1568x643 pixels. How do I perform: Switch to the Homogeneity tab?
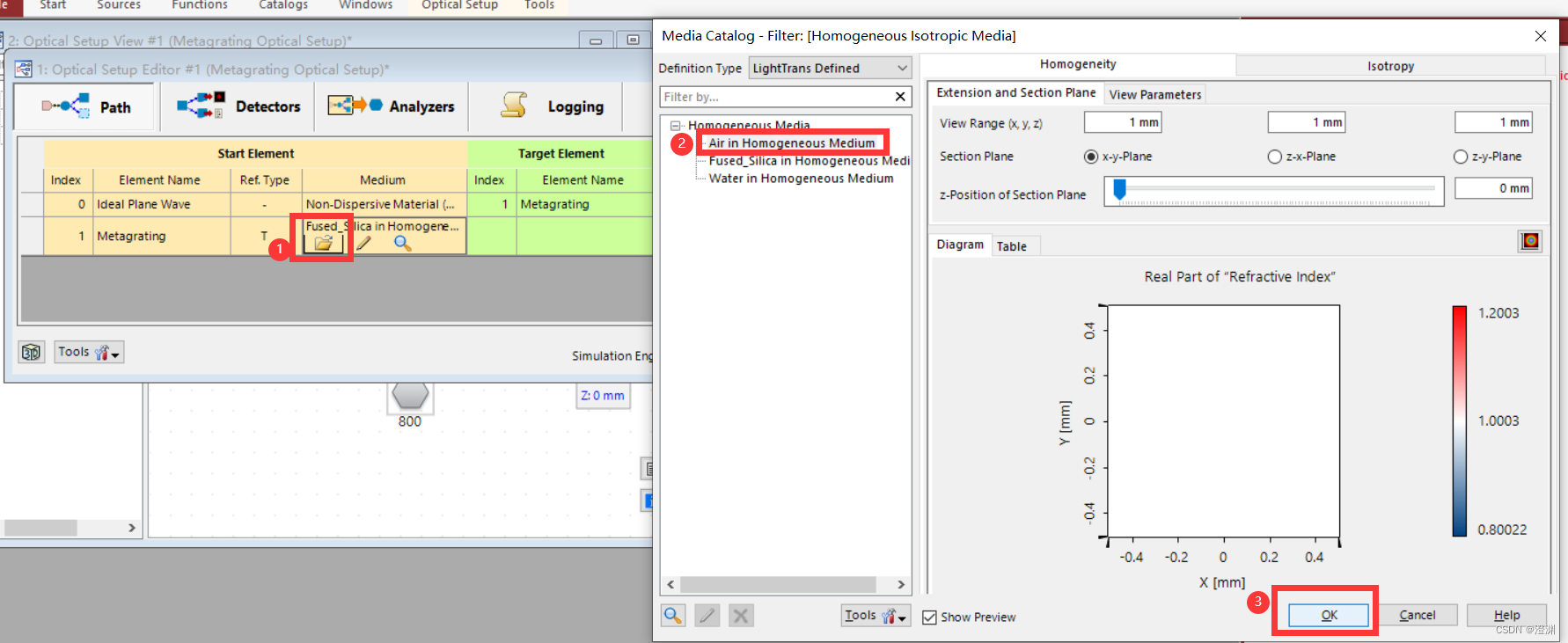click(x=1078, y=64)
